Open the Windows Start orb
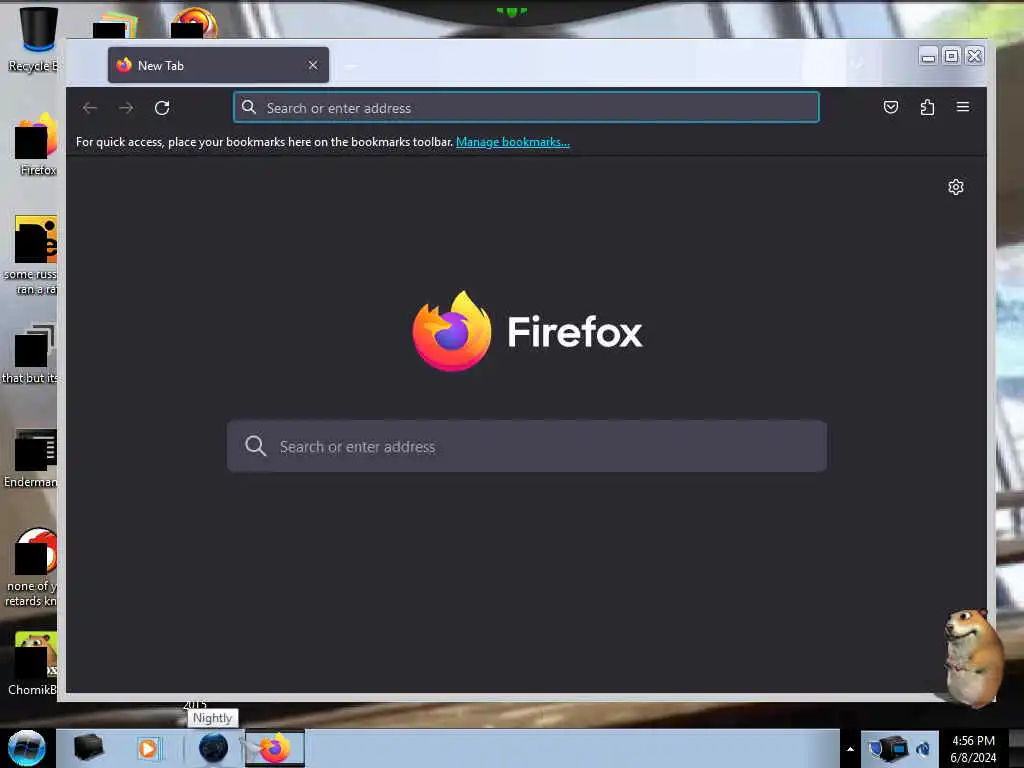 27,748
